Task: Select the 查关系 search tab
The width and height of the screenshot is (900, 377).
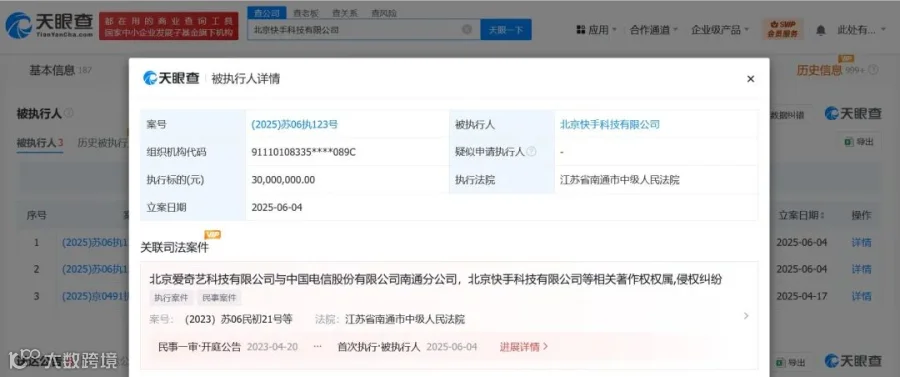Action: 344,13
